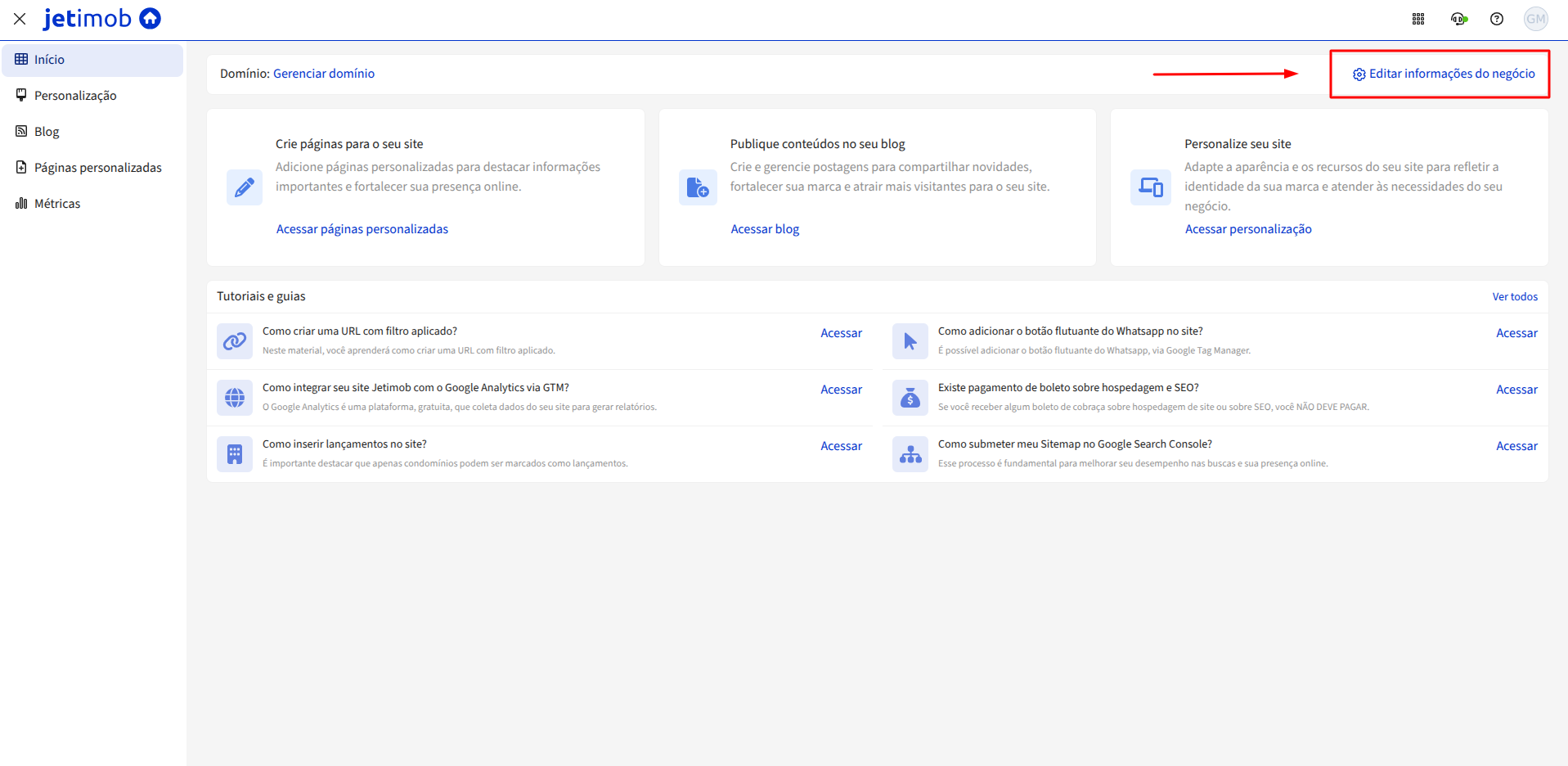1568x766 pixels.
Task: Click the chain link icon for URL tutorial
Action: point(235,341)
